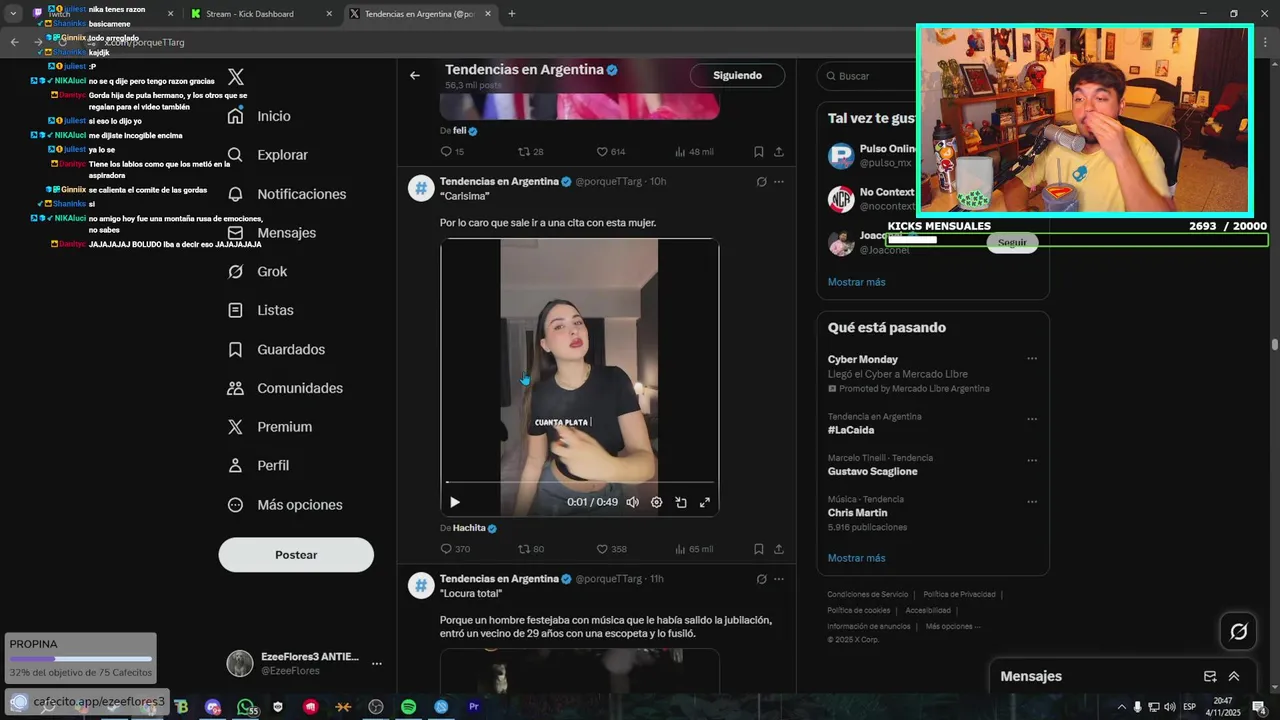Click the X logo in the sidebar
Image resolution: width=1280 pixels, height=720 pixels.
[236, 77]
